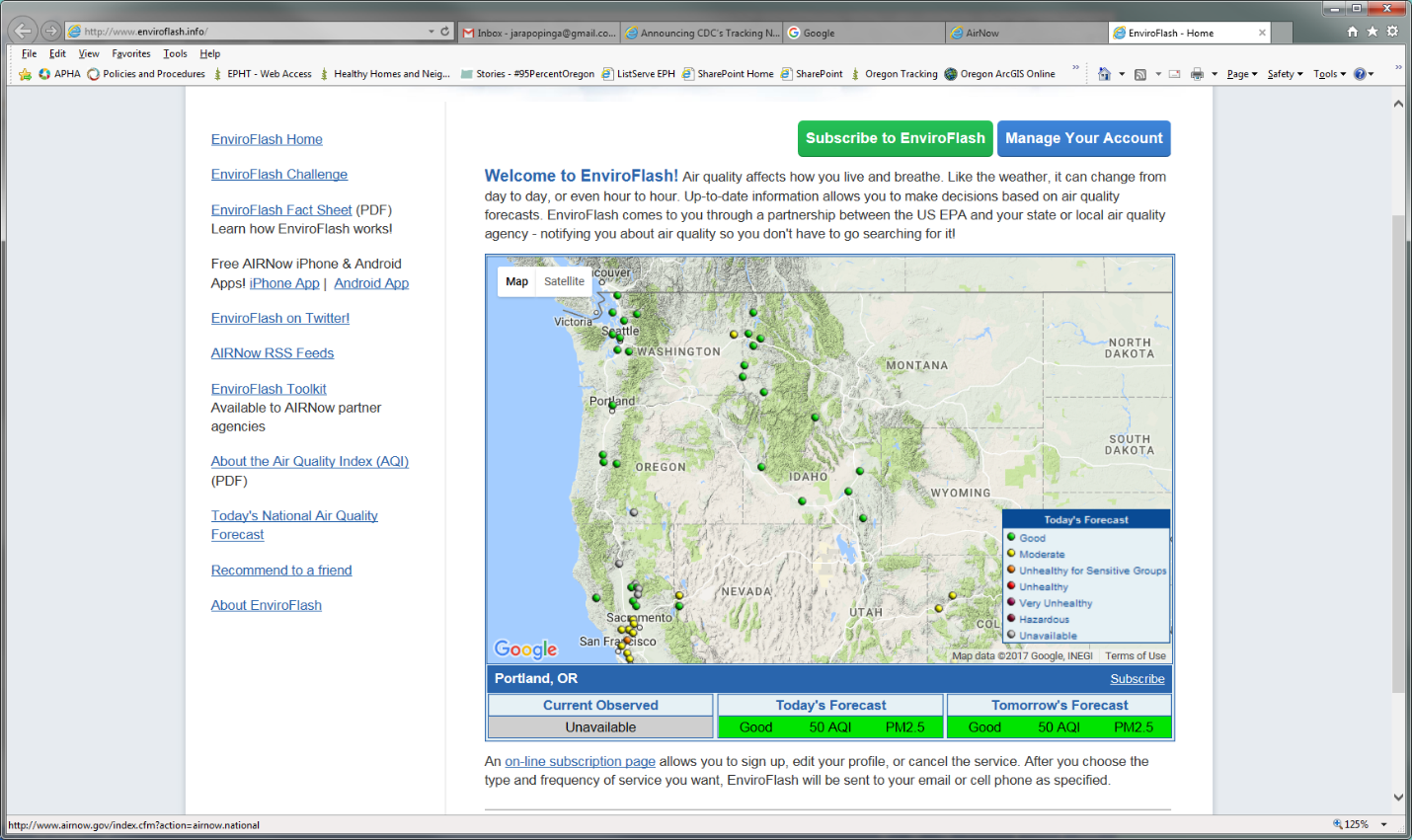Click the Subscribe link for Portland, OR
Image resolution: width=1412 pixels, height=840 pixels.
(x=1137, y=679)
